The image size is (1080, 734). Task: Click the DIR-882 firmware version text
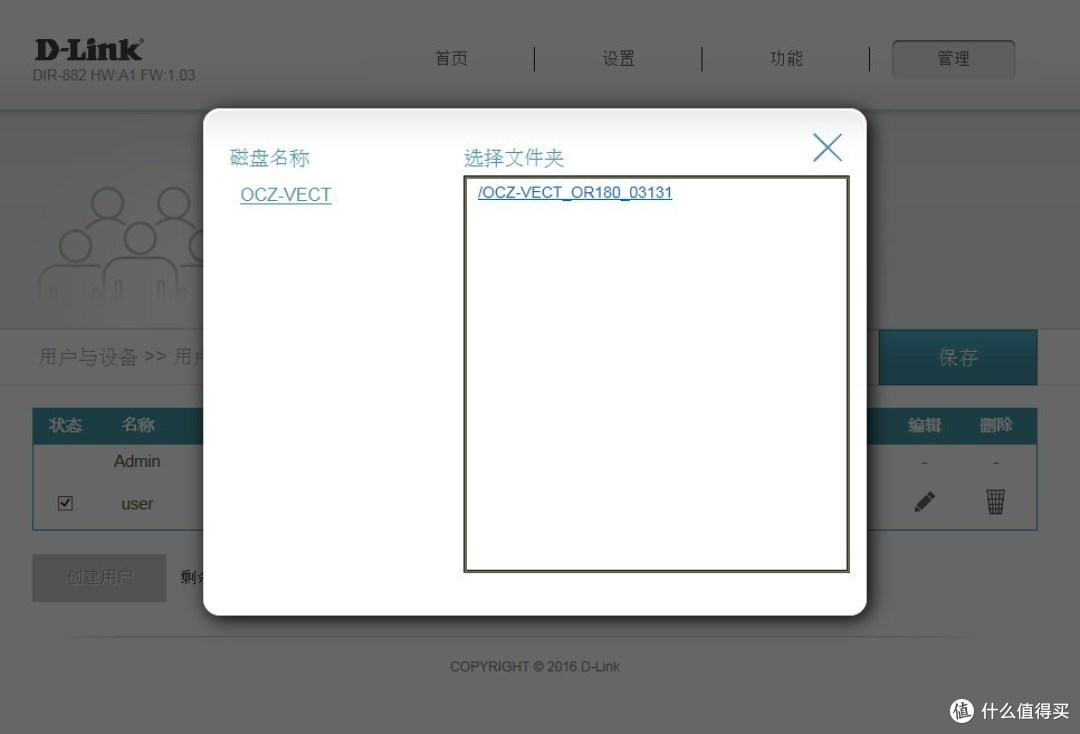114,75
